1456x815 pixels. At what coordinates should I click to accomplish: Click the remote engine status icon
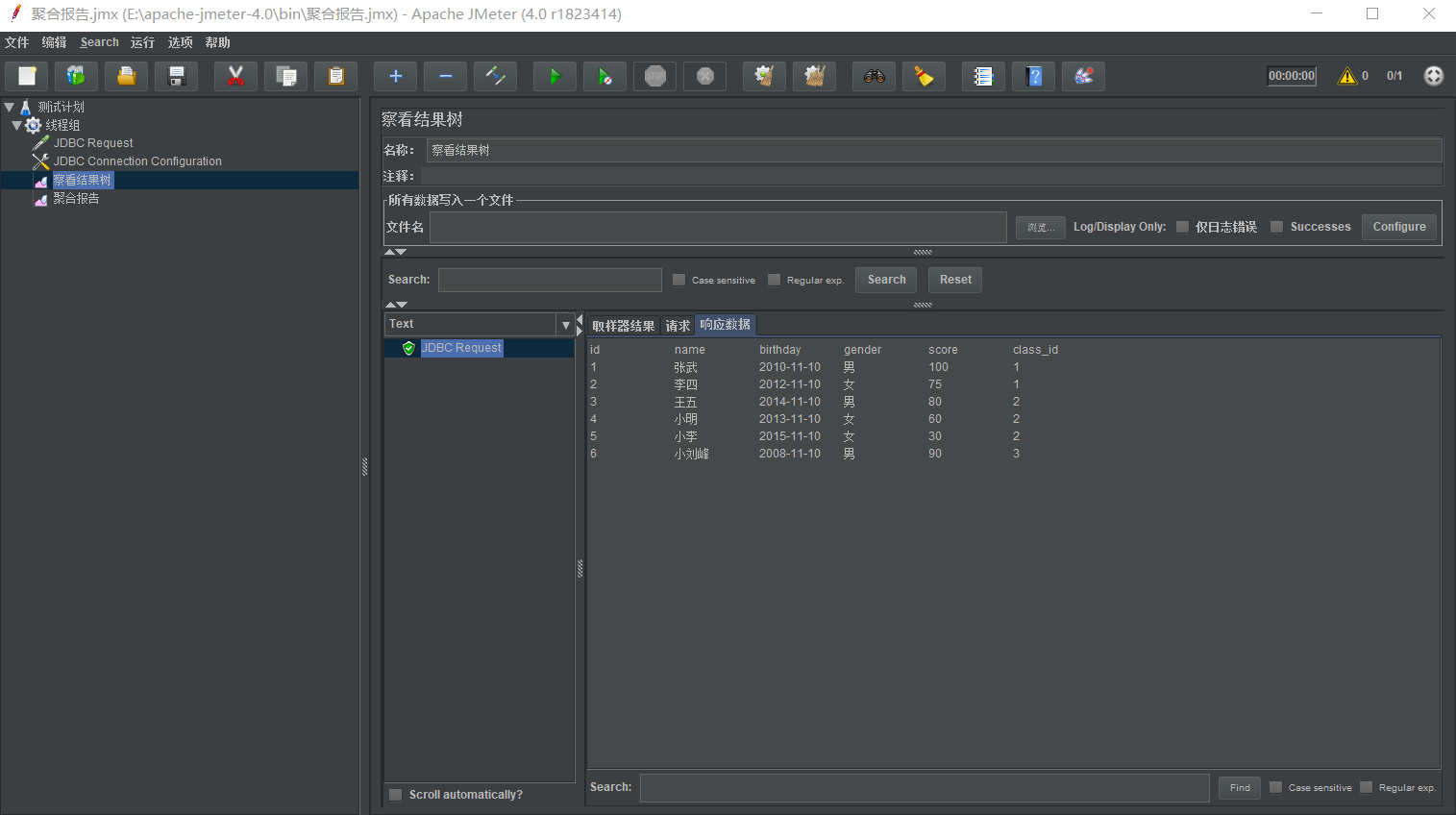click(1434, 76)
